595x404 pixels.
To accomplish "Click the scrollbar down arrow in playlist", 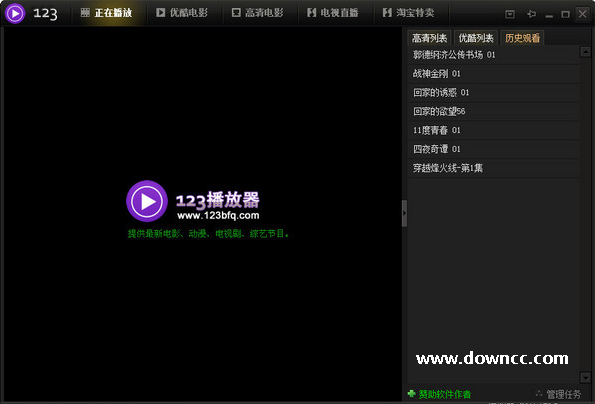I will pyautogui.click(x=585, y=377).
